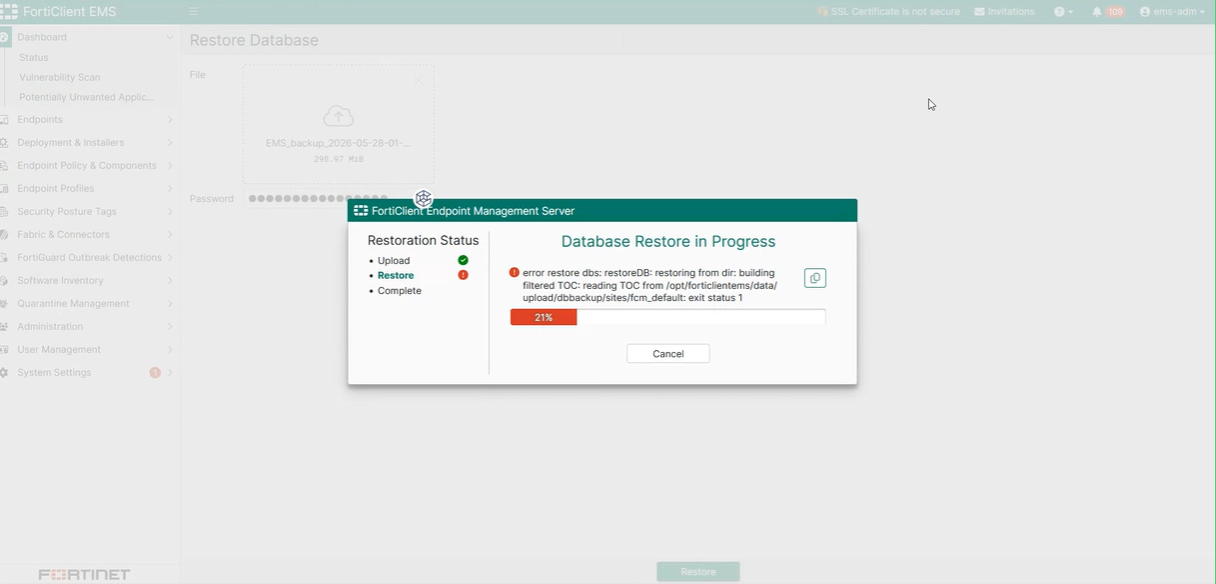Click the FortiClient EMS logo icon
Viewport: 1216px width, 584px height.
[x=9, y=12]
